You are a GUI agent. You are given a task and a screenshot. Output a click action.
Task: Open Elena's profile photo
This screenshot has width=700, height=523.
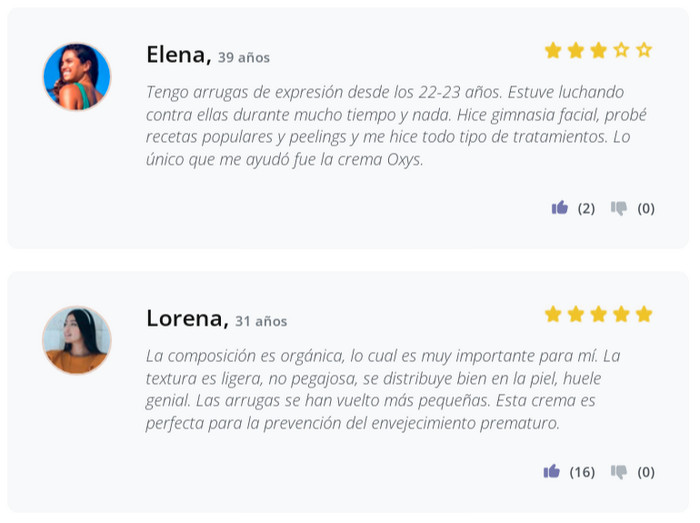click(x=76, y=77)
